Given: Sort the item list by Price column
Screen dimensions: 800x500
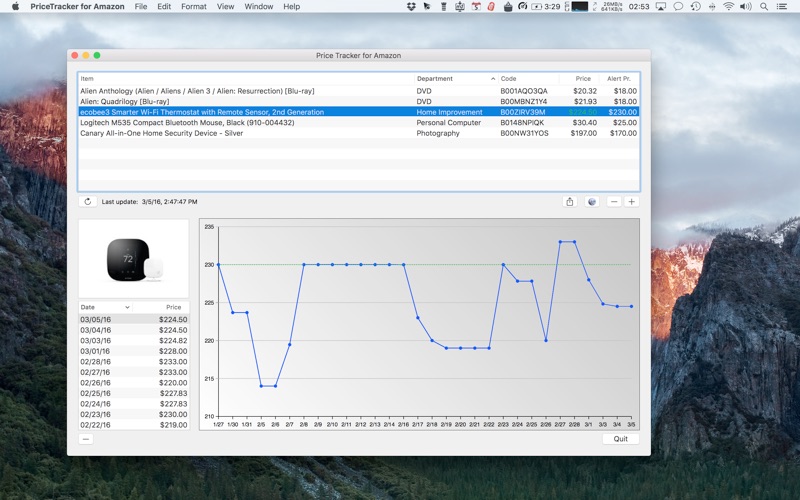Looking at the screenshot, I should [x=582, y=78].
